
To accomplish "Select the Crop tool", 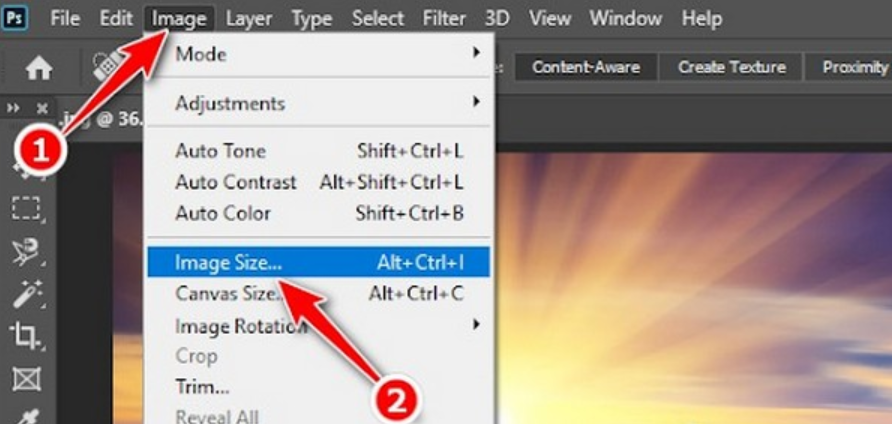I will 26,336.
